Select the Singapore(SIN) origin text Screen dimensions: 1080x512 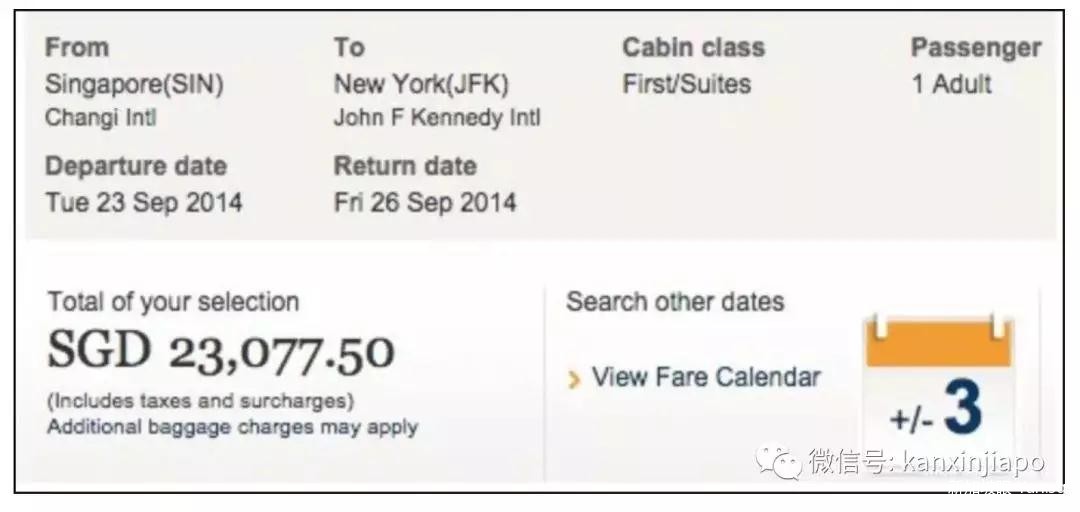(x=134, y=84)
